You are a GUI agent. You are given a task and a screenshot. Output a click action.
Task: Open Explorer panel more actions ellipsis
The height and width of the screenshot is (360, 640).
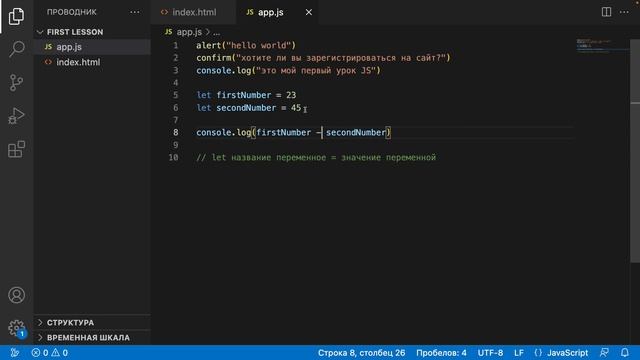click(x=135, y=12)
